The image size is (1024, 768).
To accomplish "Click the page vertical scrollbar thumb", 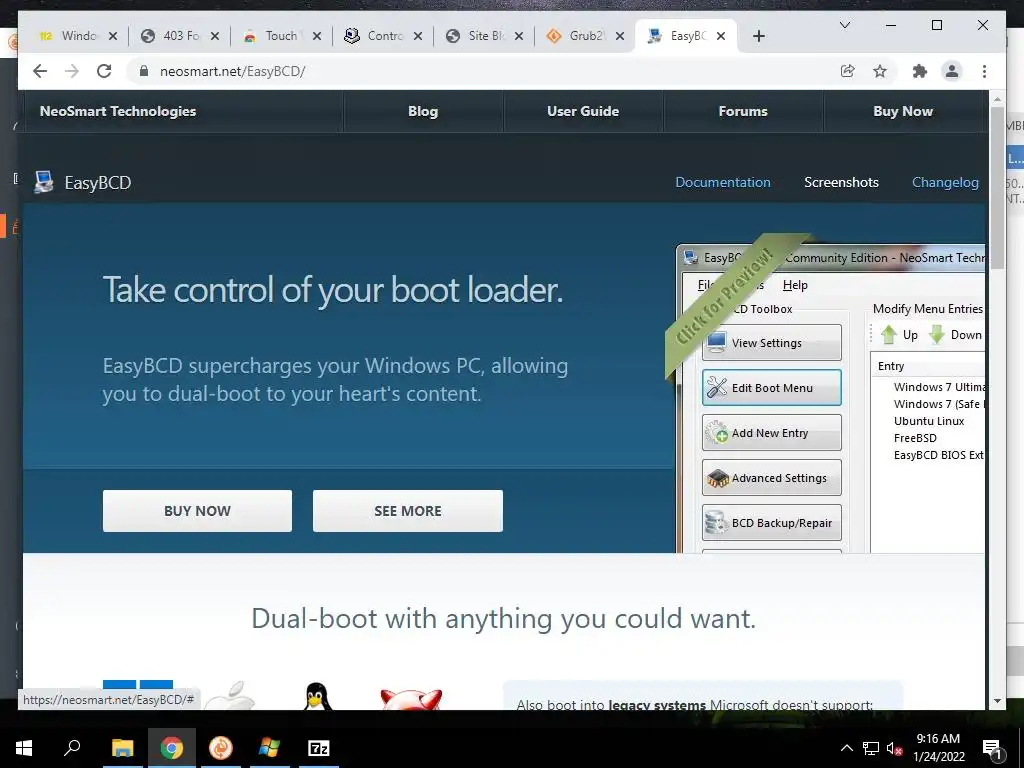I will [x=997, y=186].
